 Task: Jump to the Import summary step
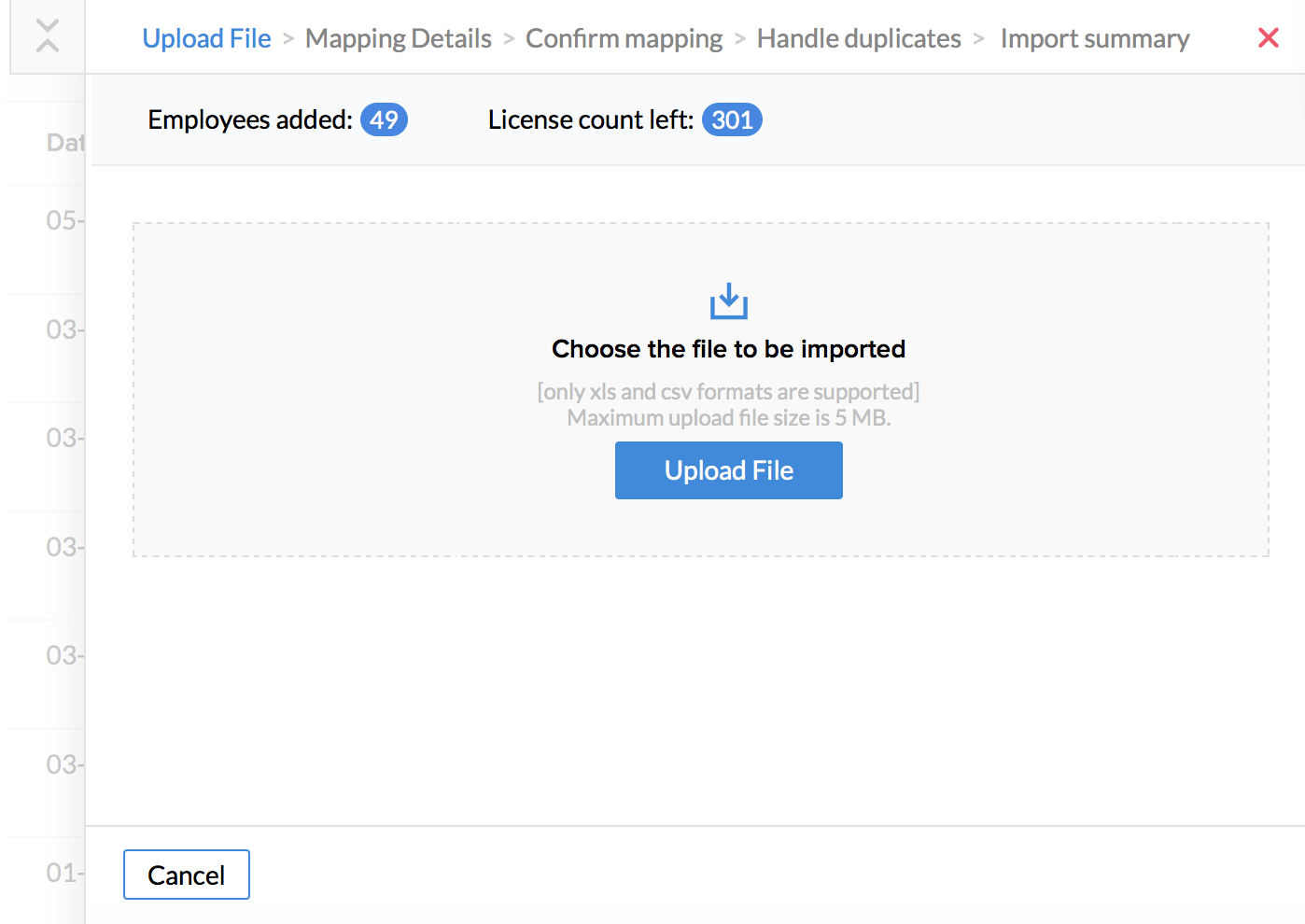1094,38
